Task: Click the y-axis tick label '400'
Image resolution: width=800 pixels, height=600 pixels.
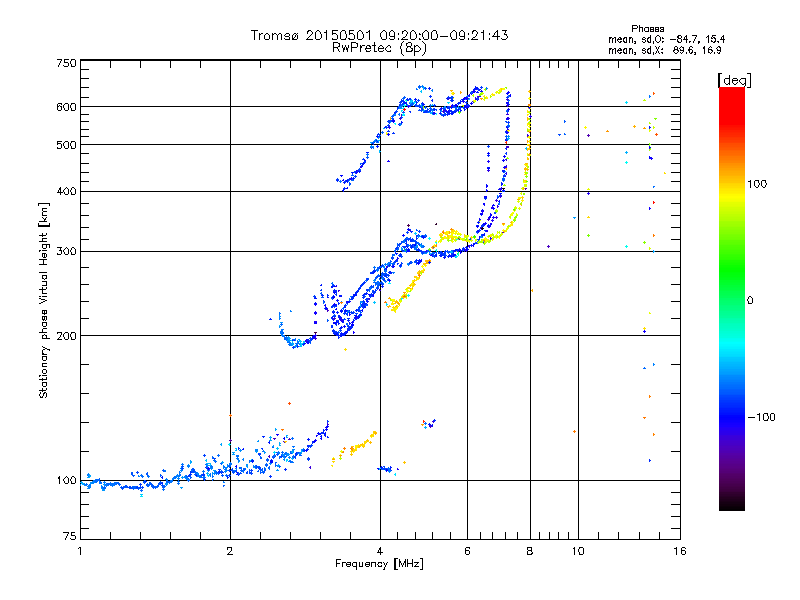Action: pyautogui.click(x=67, y=191)
